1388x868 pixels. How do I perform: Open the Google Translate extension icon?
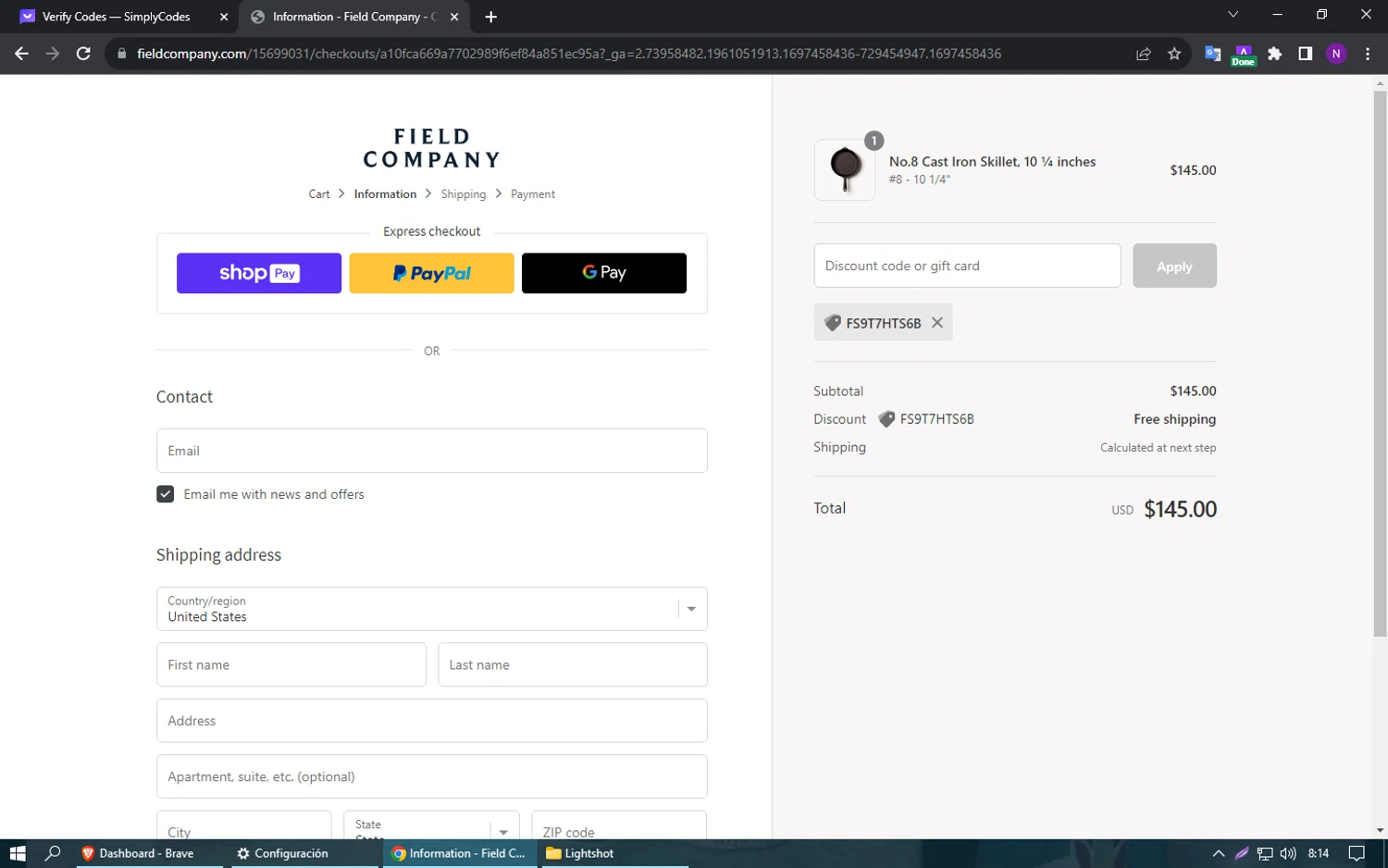pos(1212,54)
